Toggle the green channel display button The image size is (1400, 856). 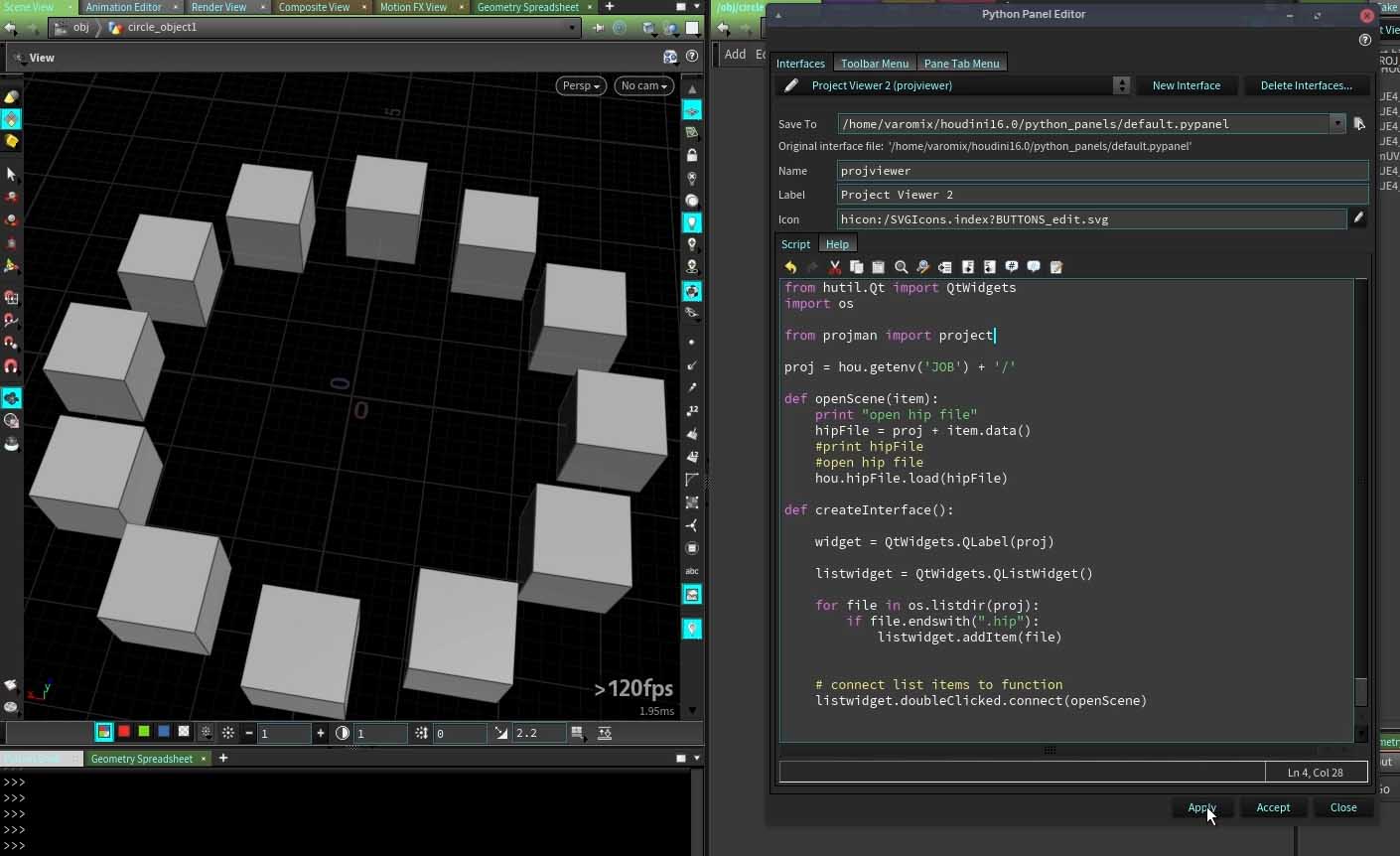coord(144,732)
